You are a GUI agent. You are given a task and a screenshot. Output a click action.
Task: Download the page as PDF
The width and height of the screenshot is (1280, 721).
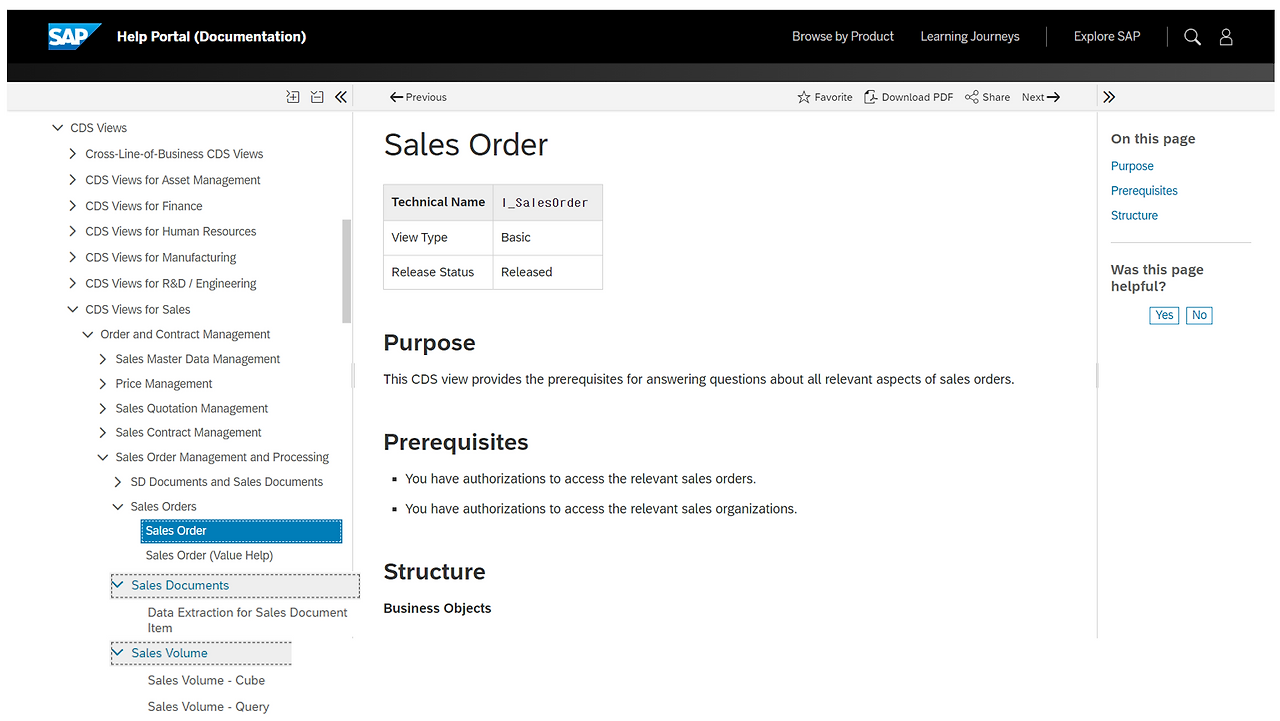tap(909, 97)
